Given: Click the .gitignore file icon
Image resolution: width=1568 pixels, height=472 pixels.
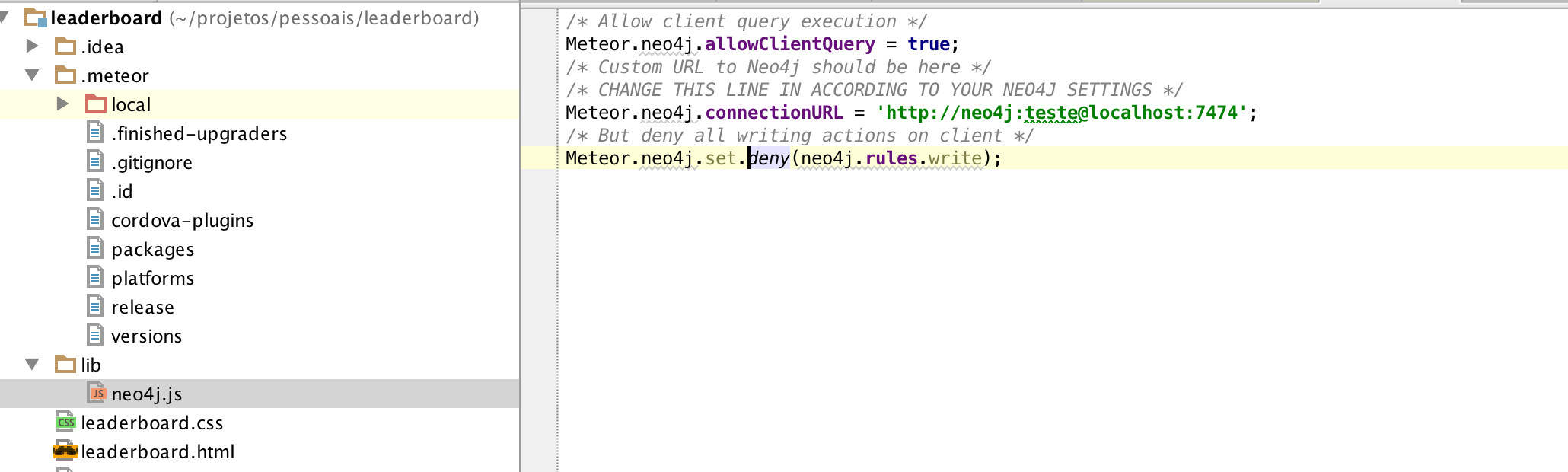Looking at the screenshot, I should pyautogui.click(x=95, y=162).
